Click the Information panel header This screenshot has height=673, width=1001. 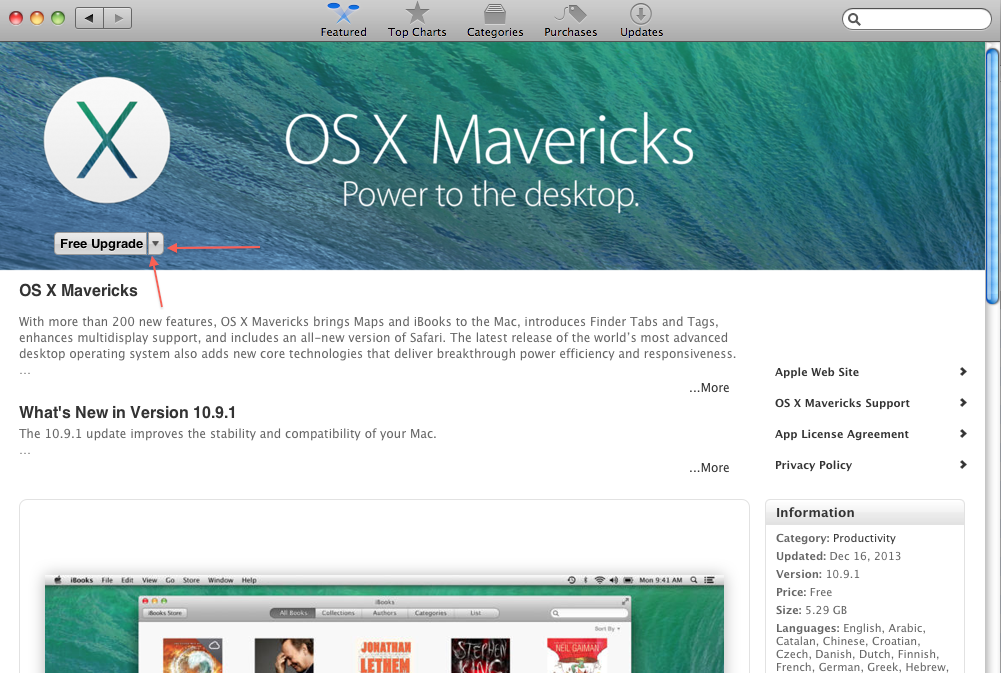[864, 512]
